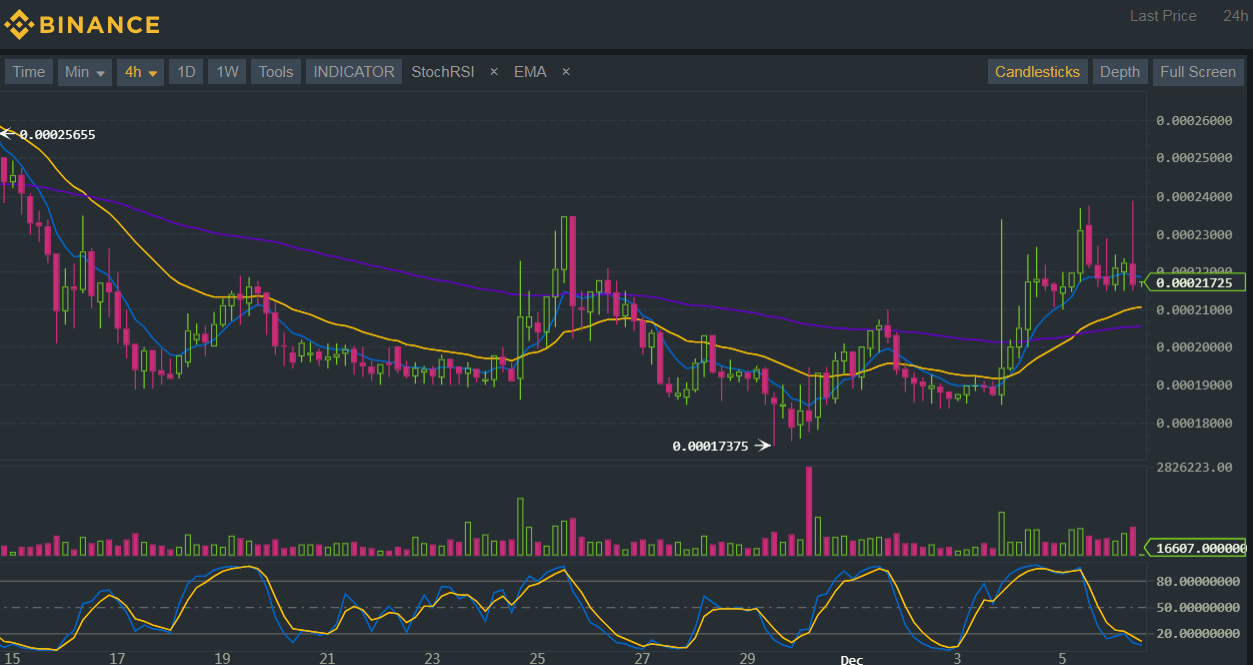Click the 0.00020000 price axis label
The width and height of the screenshot is (1253, 665).
click(1194, 347)
